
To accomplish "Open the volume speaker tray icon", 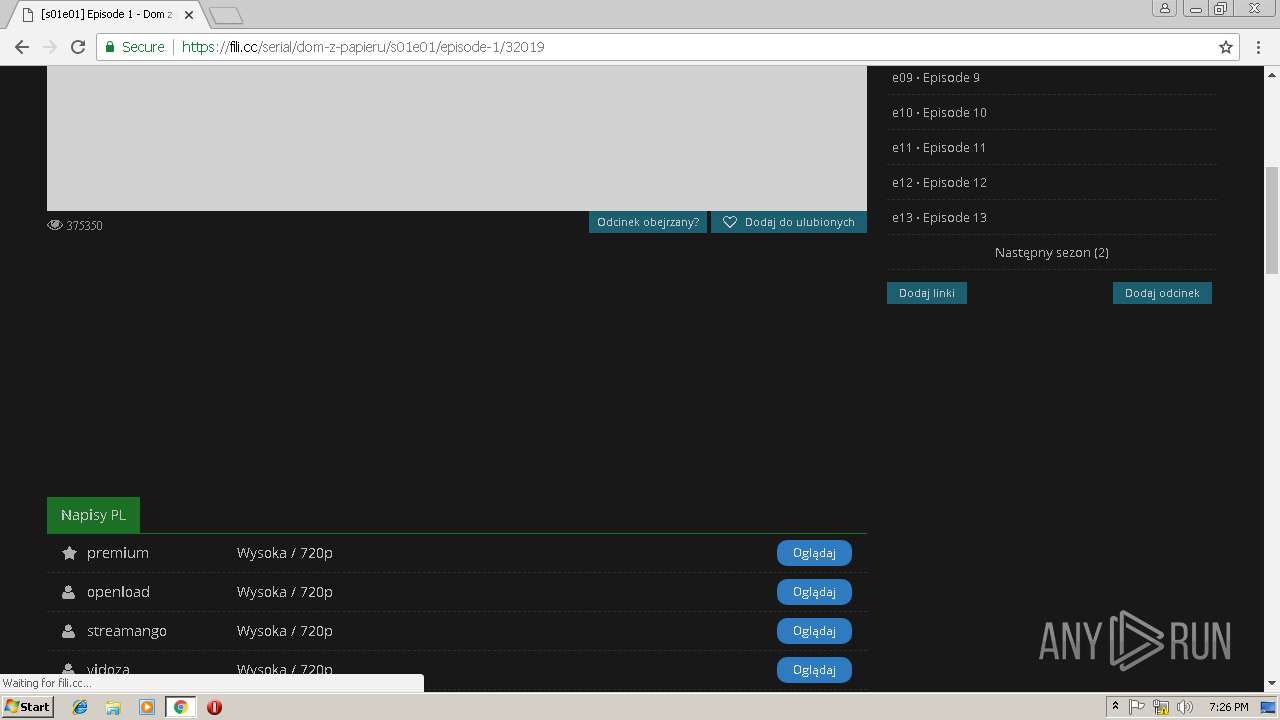I will pyautogui.click(x=1185, y=707).
